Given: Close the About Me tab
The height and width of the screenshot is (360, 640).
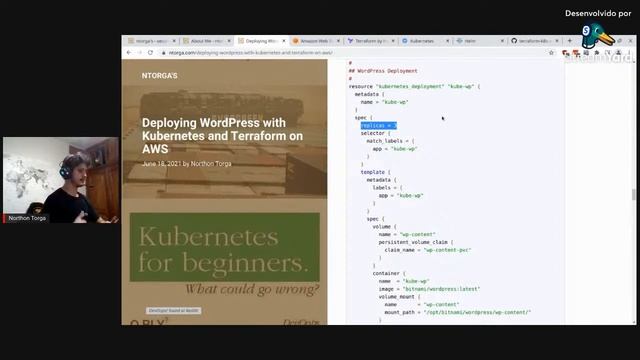Looking at the screenshot, I should 229,41.
